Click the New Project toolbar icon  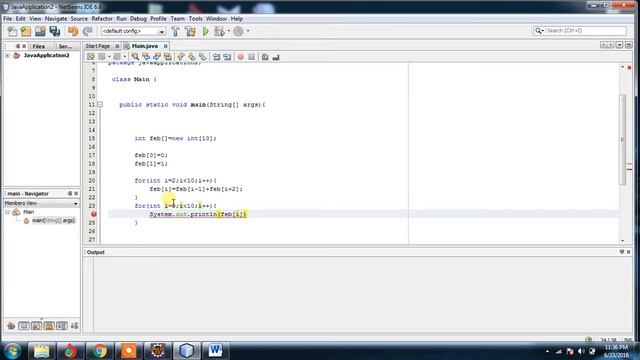(x=26, y=31)
